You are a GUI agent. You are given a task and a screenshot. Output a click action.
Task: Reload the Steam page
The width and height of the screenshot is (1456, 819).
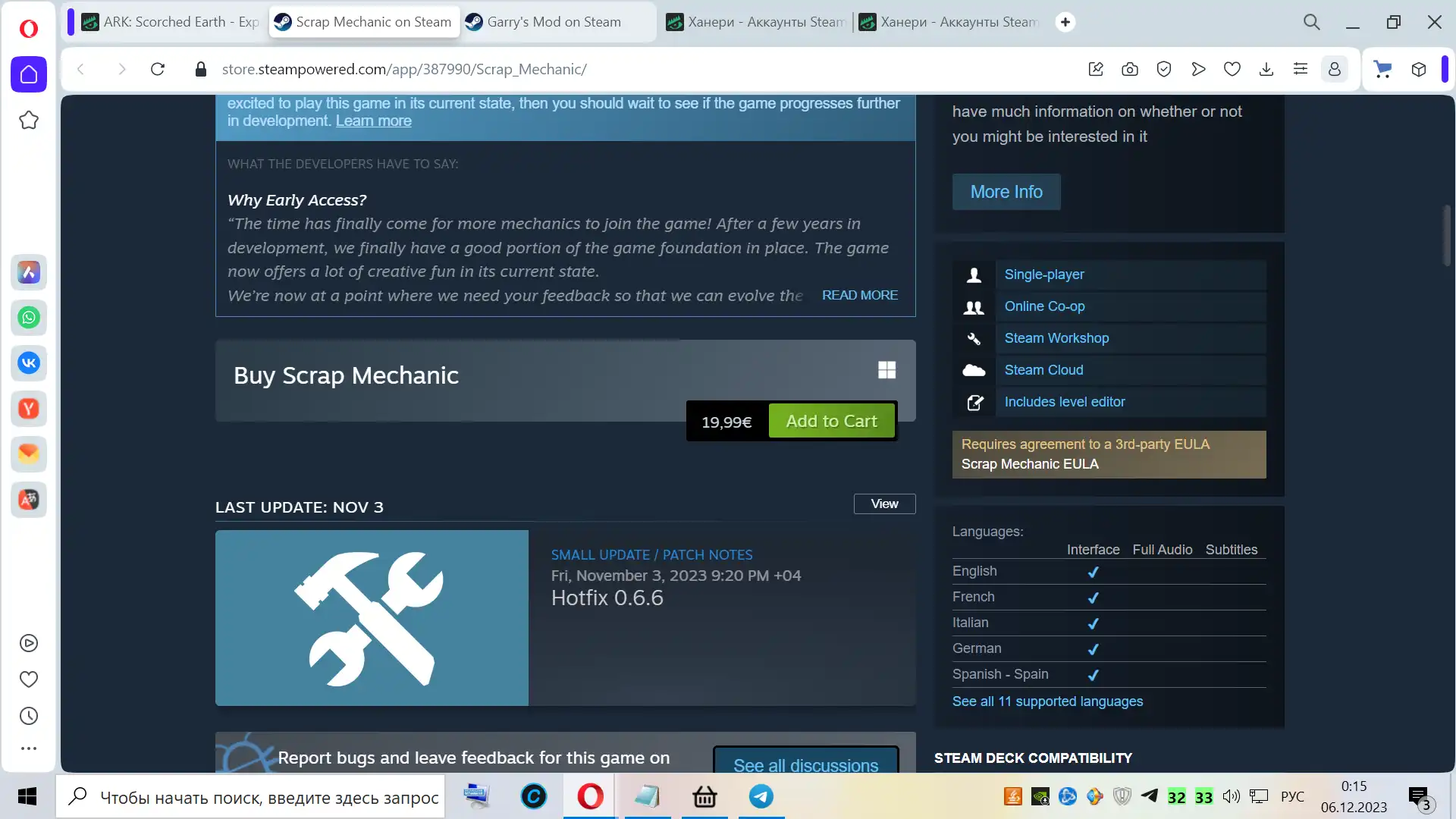[158, 69]
